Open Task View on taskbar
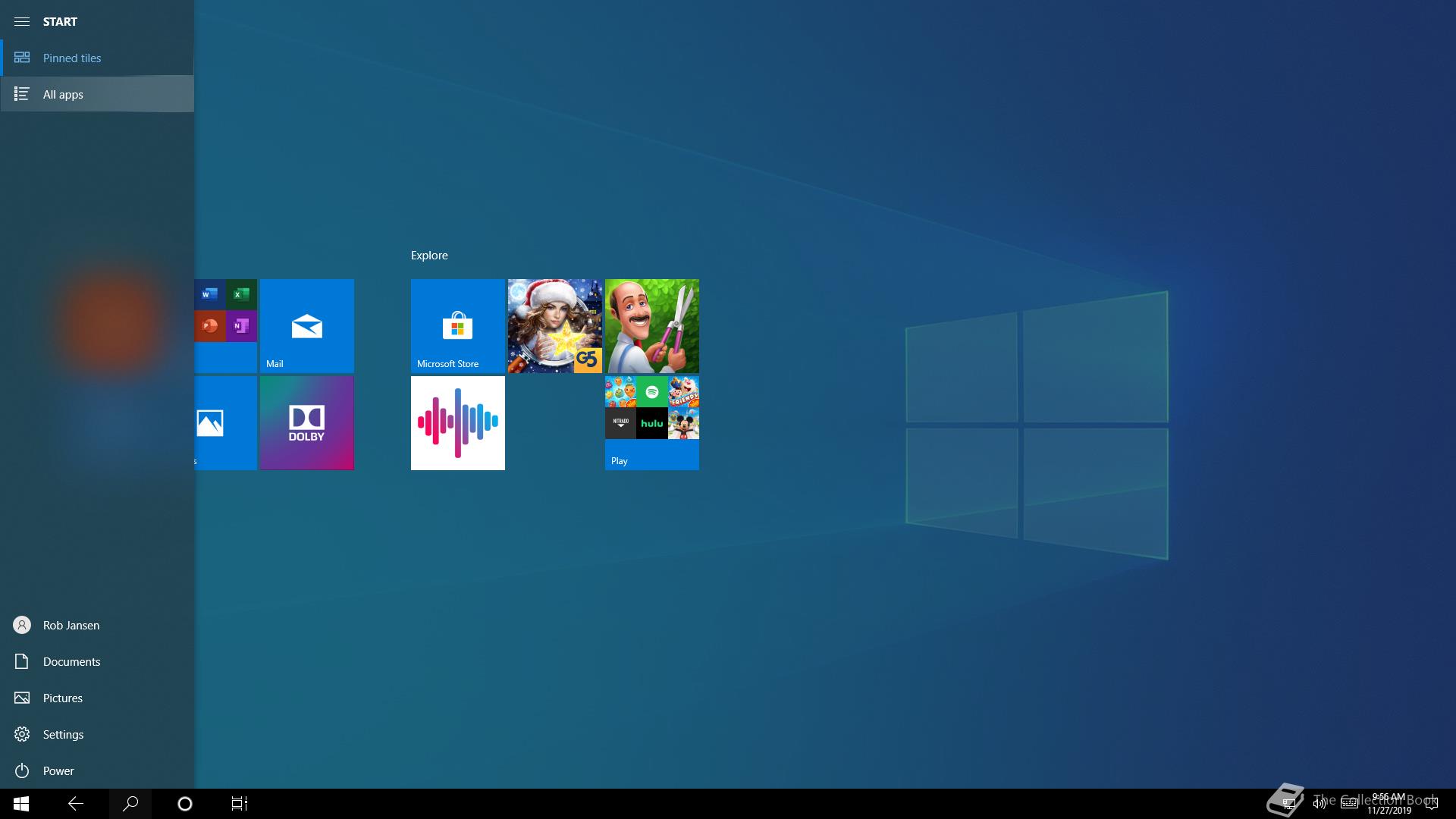The width and height of the screenshot is (1456, 819). (x=240, y=804)
